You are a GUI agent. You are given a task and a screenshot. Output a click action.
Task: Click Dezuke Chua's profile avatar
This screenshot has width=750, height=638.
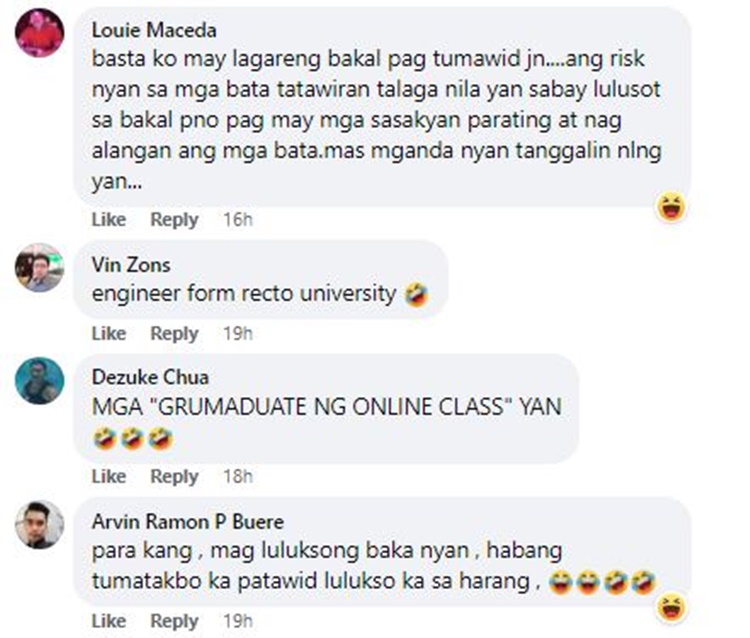[x=40, y=381]
